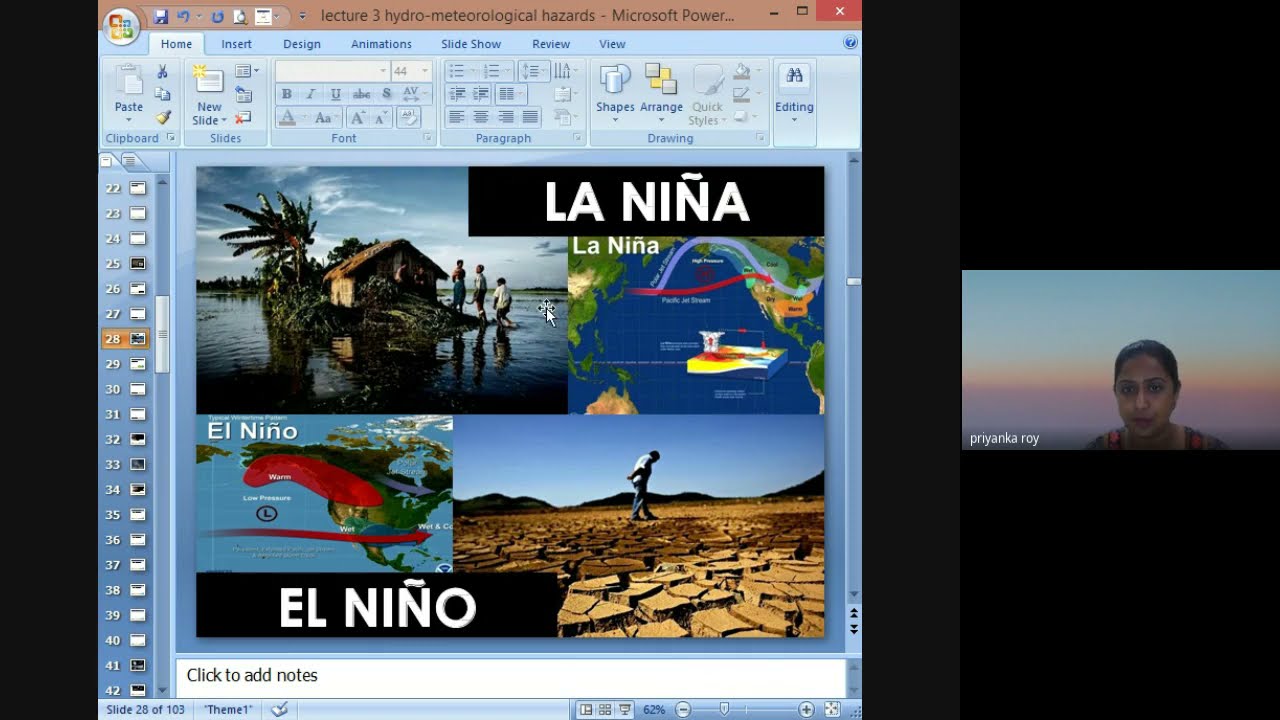
Task: Switch to Slide Sorter view
Action: (605, 709)
